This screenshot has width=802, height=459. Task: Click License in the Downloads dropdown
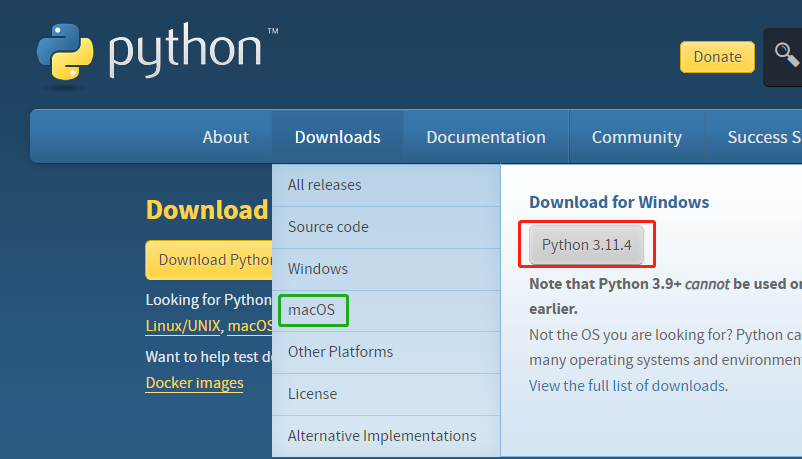point(312,394)
